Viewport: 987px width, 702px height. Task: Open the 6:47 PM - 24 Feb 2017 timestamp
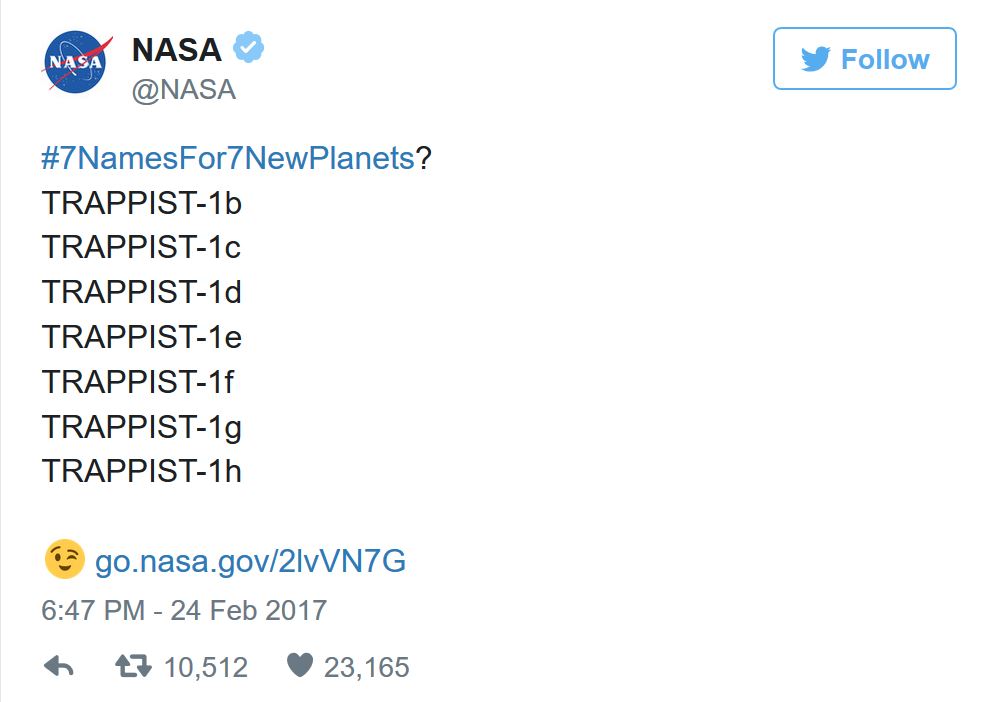pos(184,610)
